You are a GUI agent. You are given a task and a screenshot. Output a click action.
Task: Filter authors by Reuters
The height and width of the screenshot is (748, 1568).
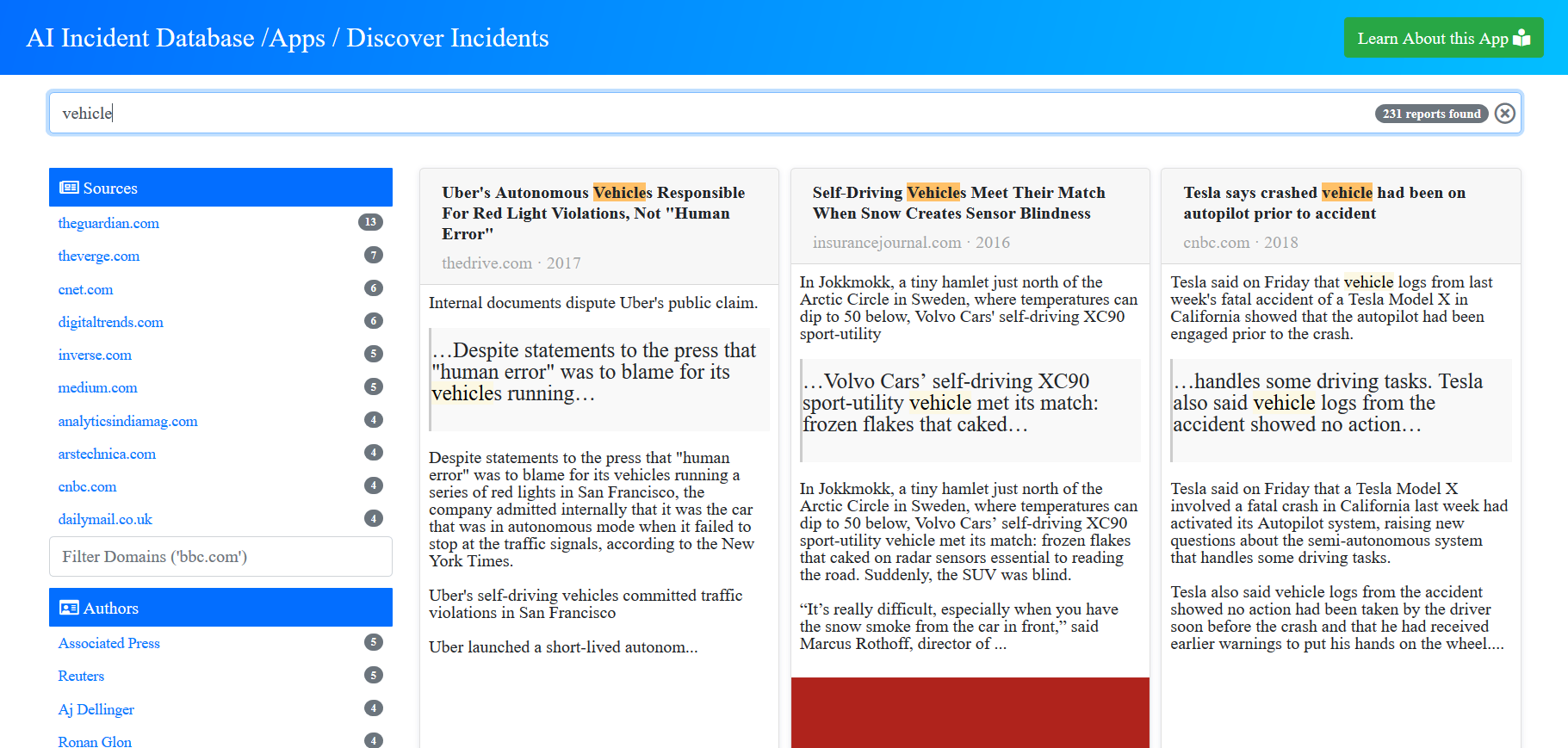coord(81,676)
